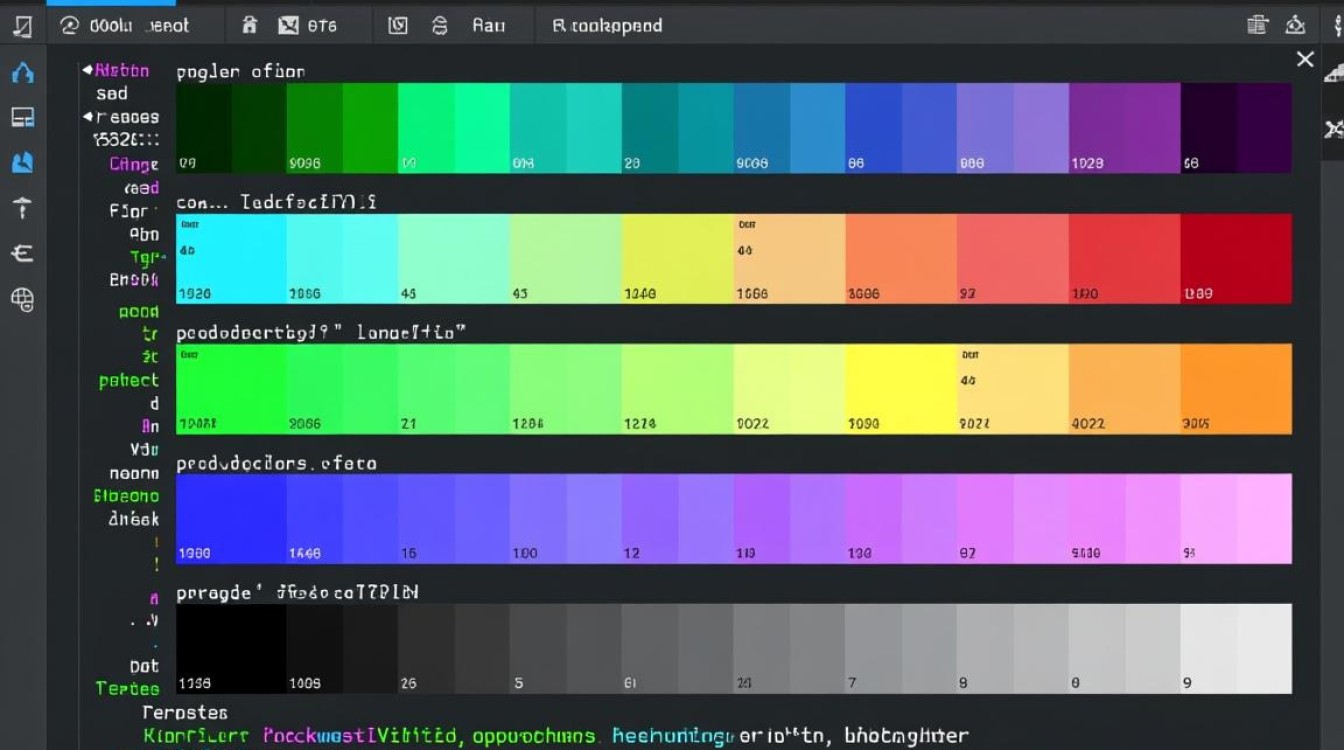Open the 'R tookppend' tab
Viewport: 1344px width, 750px height.
tap(607, 26)
